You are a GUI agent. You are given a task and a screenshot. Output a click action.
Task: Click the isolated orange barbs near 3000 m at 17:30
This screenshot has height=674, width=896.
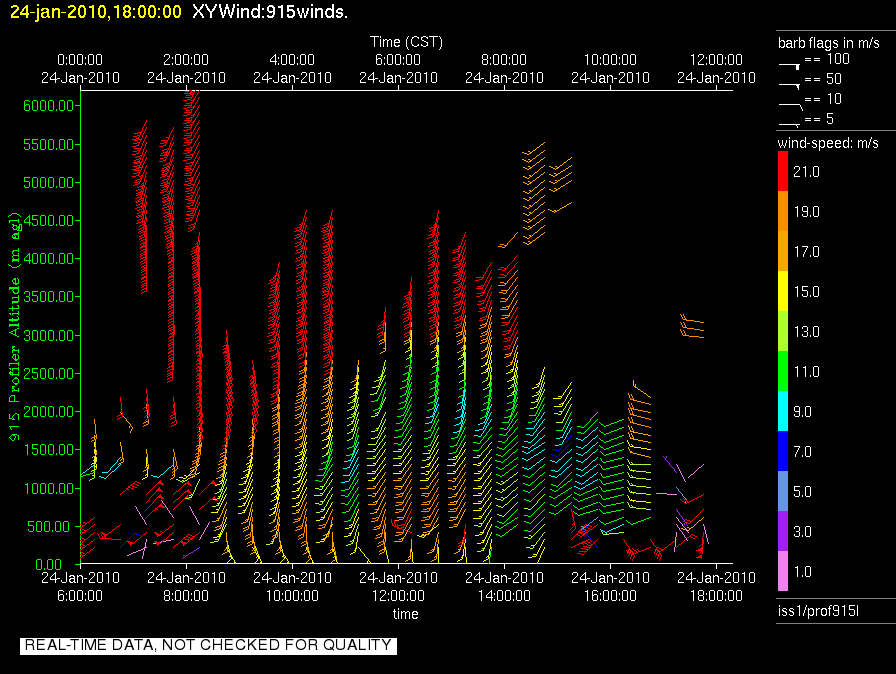[691, 326]
